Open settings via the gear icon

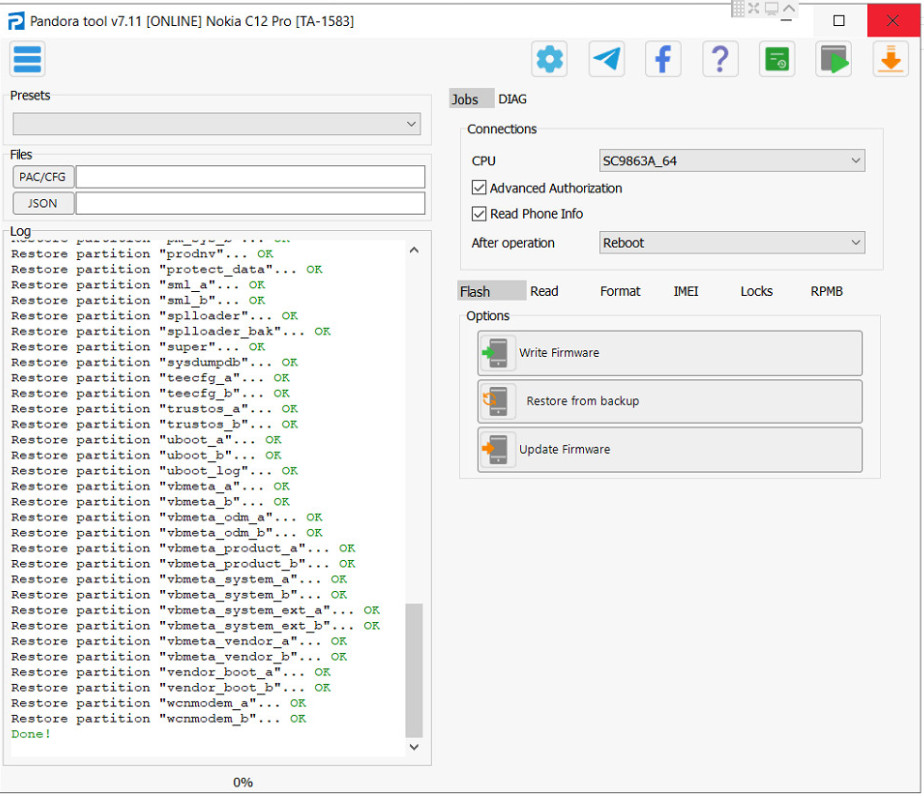(x=549, y=59)
